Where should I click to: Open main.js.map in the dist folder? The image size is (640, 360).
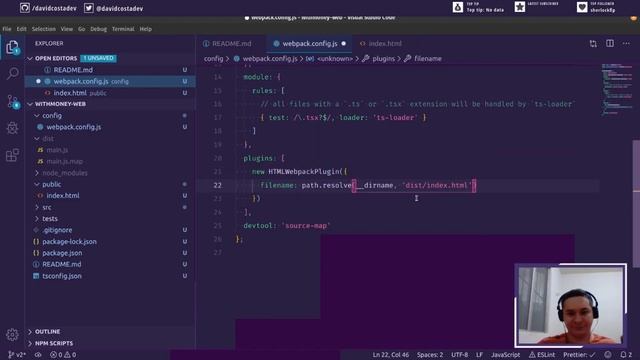[110, 161]
